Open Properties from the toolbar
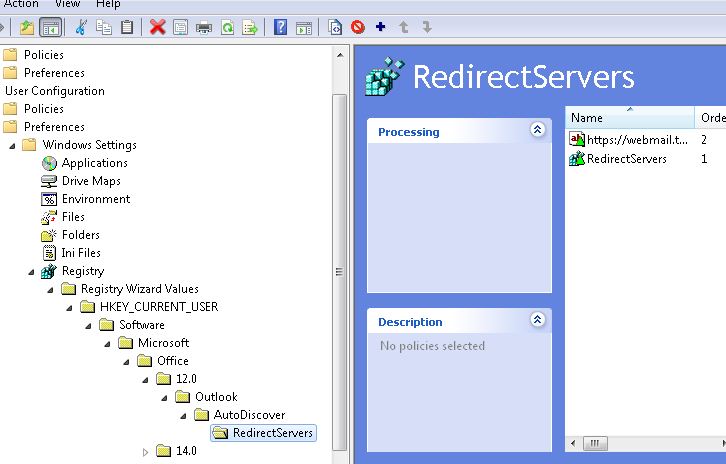 point(181,27)
